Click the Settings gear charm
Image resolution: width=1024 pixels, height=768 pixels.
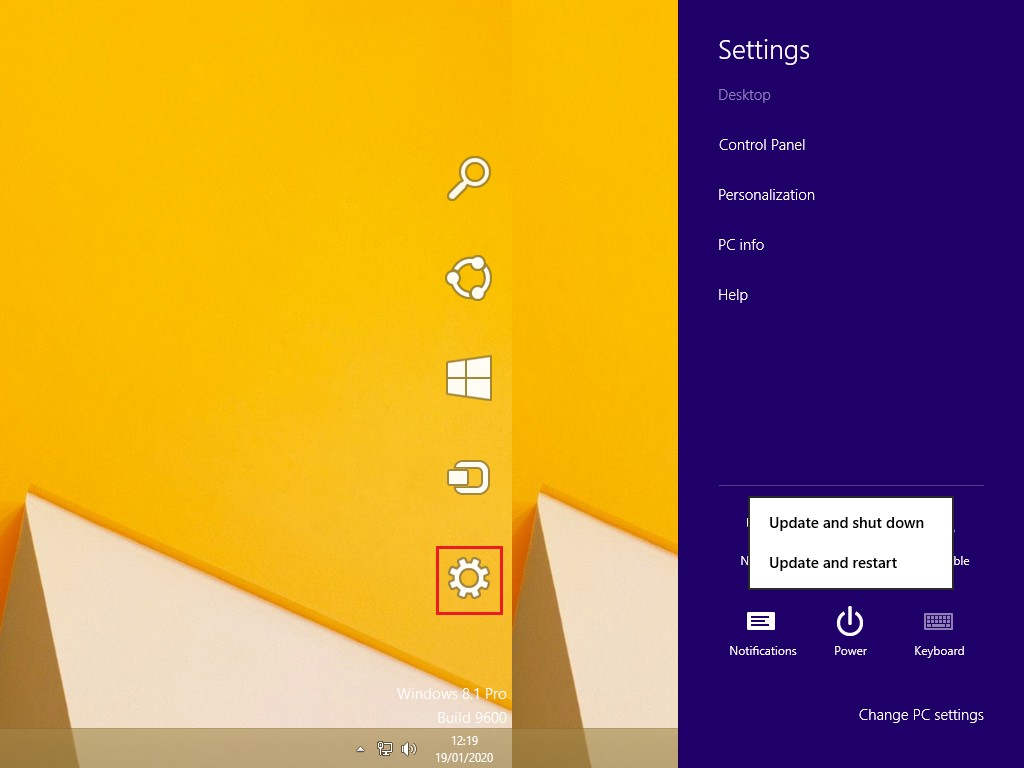tap(468, 579)
